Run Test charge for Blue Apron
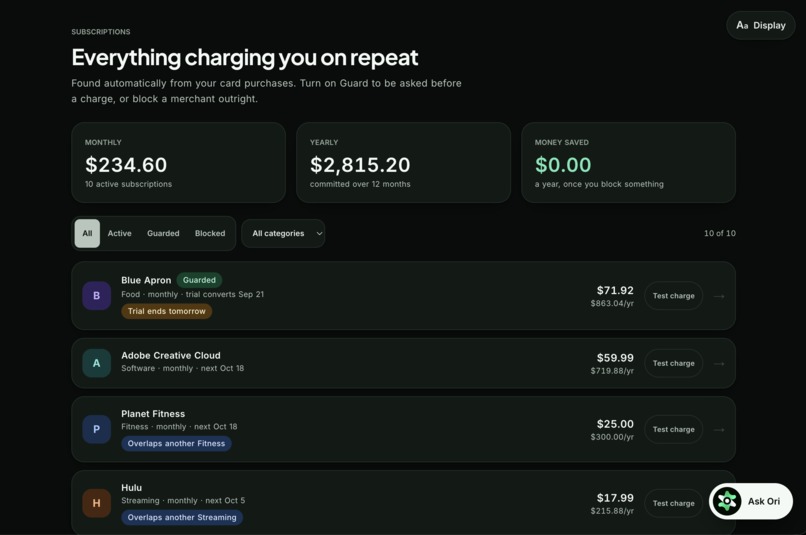This screenshot has height=535, width=806. tap(673, 296)
